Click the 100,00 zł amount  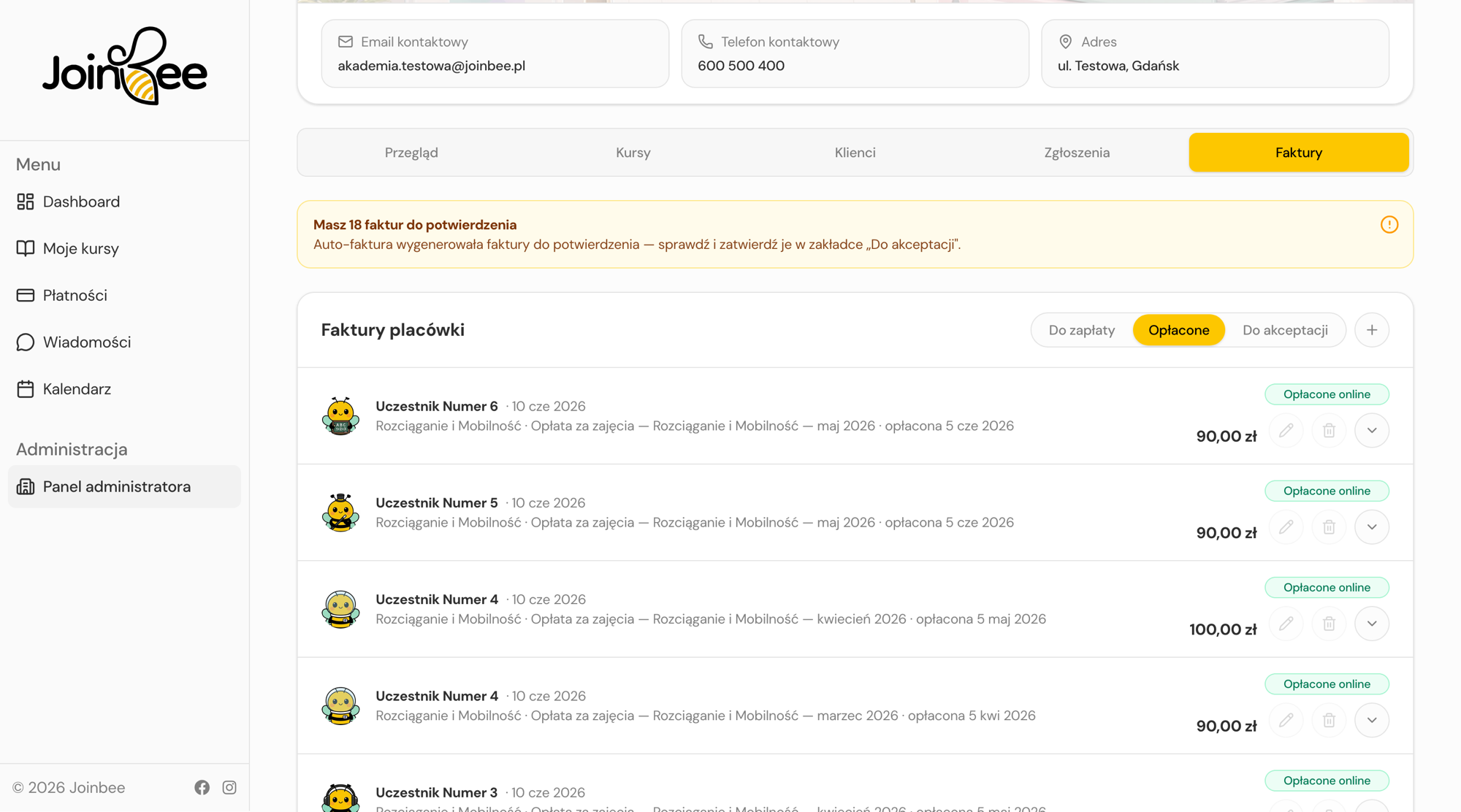1223,629
